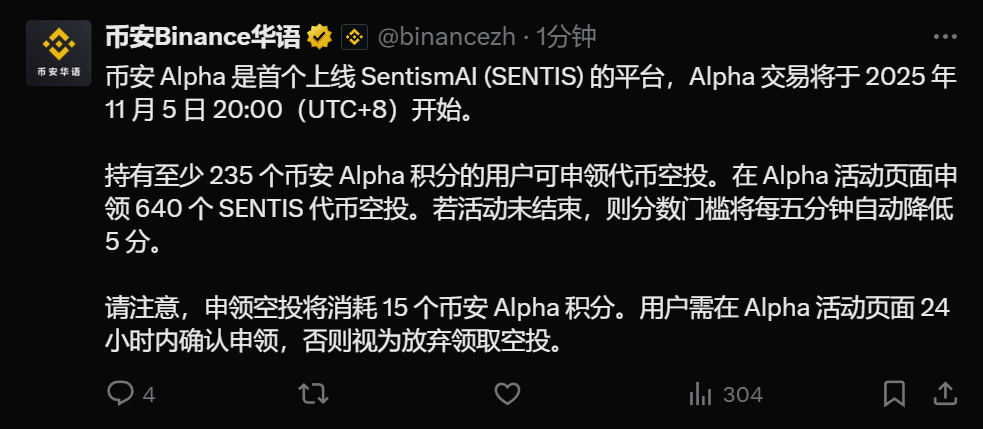983x429 pixels.
Task: Click the reply count number 4
Action: tap(149, 395)
